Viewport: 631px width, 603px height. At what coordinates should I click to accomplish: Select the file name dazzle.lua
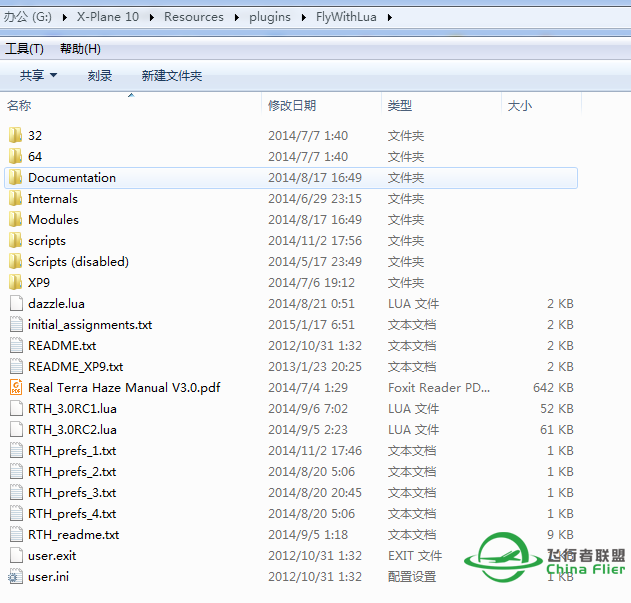(x=56, y=304)
